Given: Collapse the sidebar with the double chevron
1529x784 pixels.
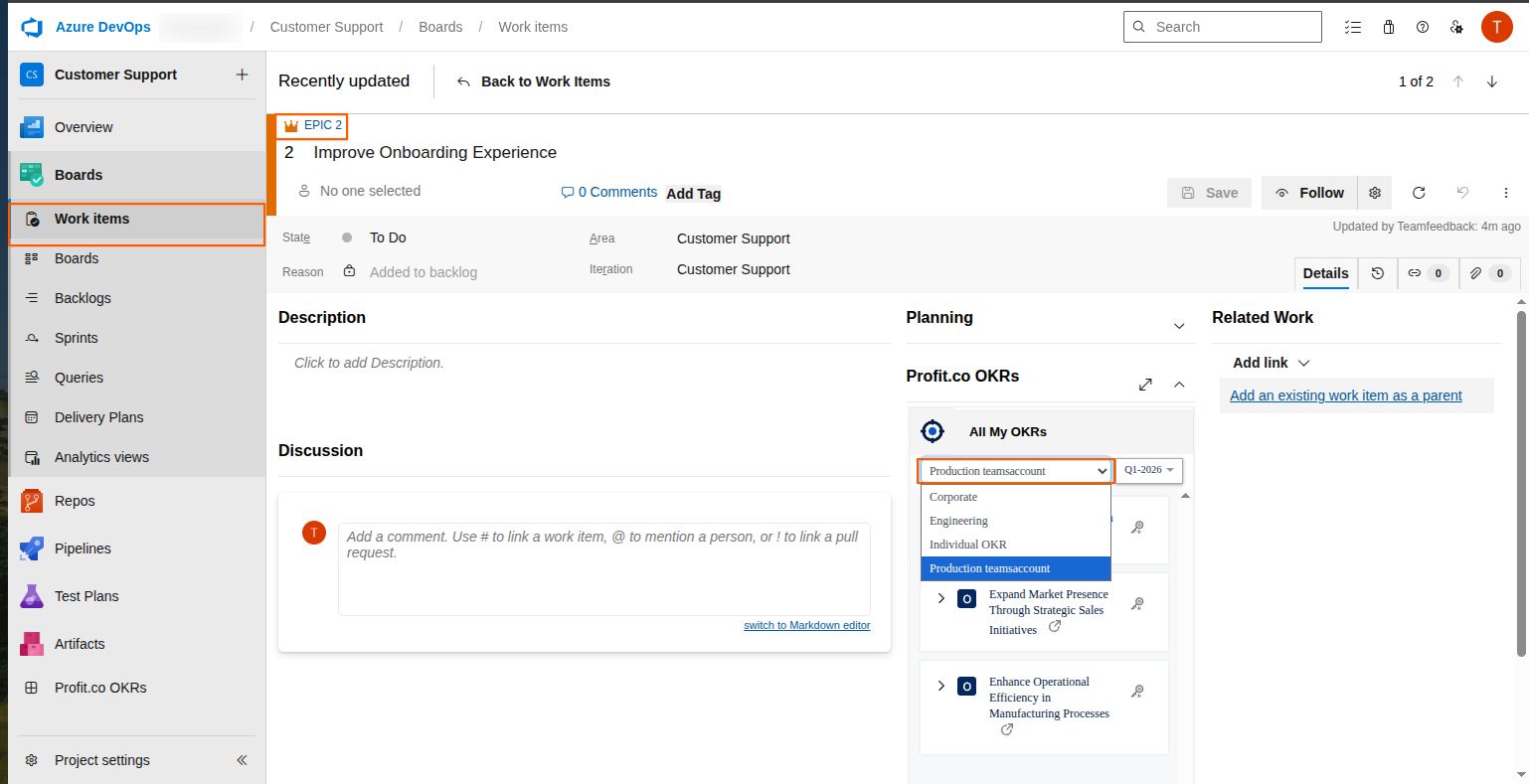Looking at the screenshot, I should point(242,760).
